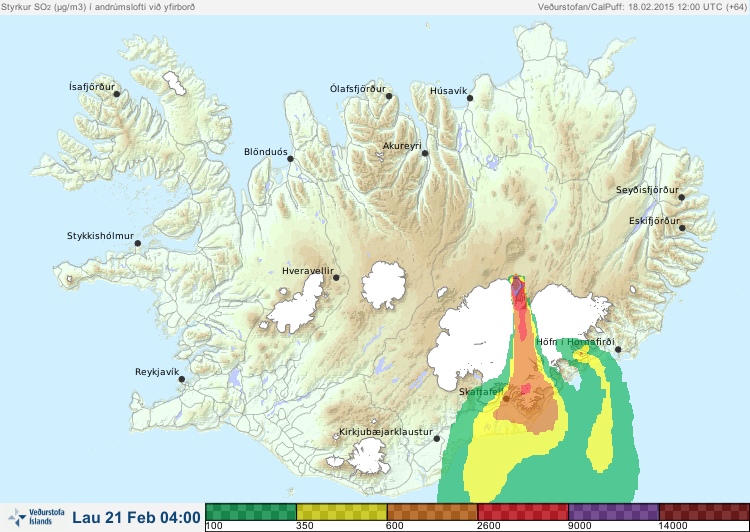Click the Kirkjubæjarklaustur map marker
This screenshot has width=750, height=532.
pos(436,438)
